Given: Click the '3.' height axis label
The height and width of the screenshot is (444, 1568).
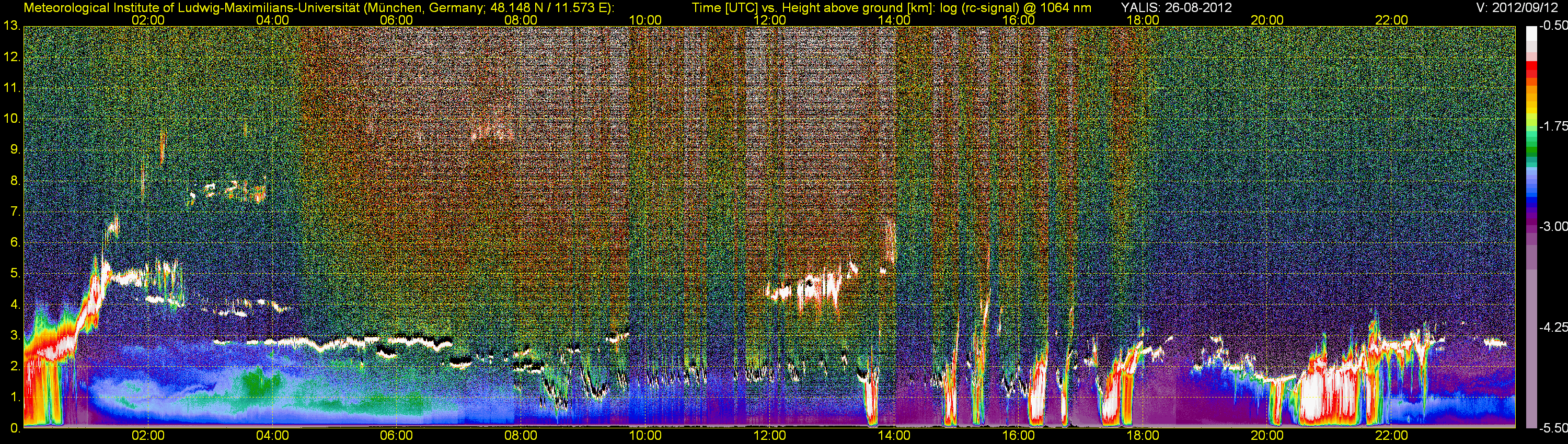Looking at the screenshot, I should 15,336.
